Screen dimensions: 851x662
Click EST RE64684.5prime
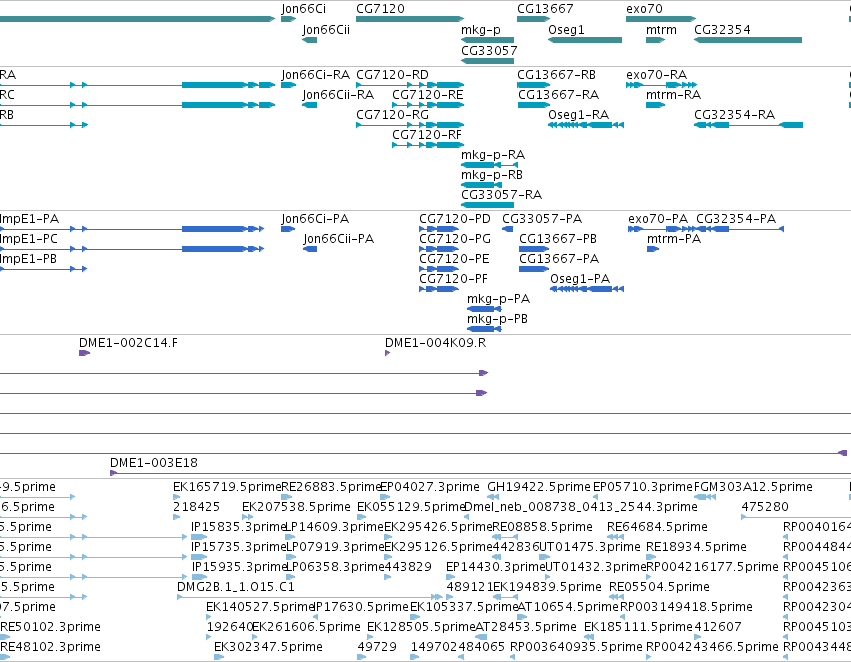(615, 537)
